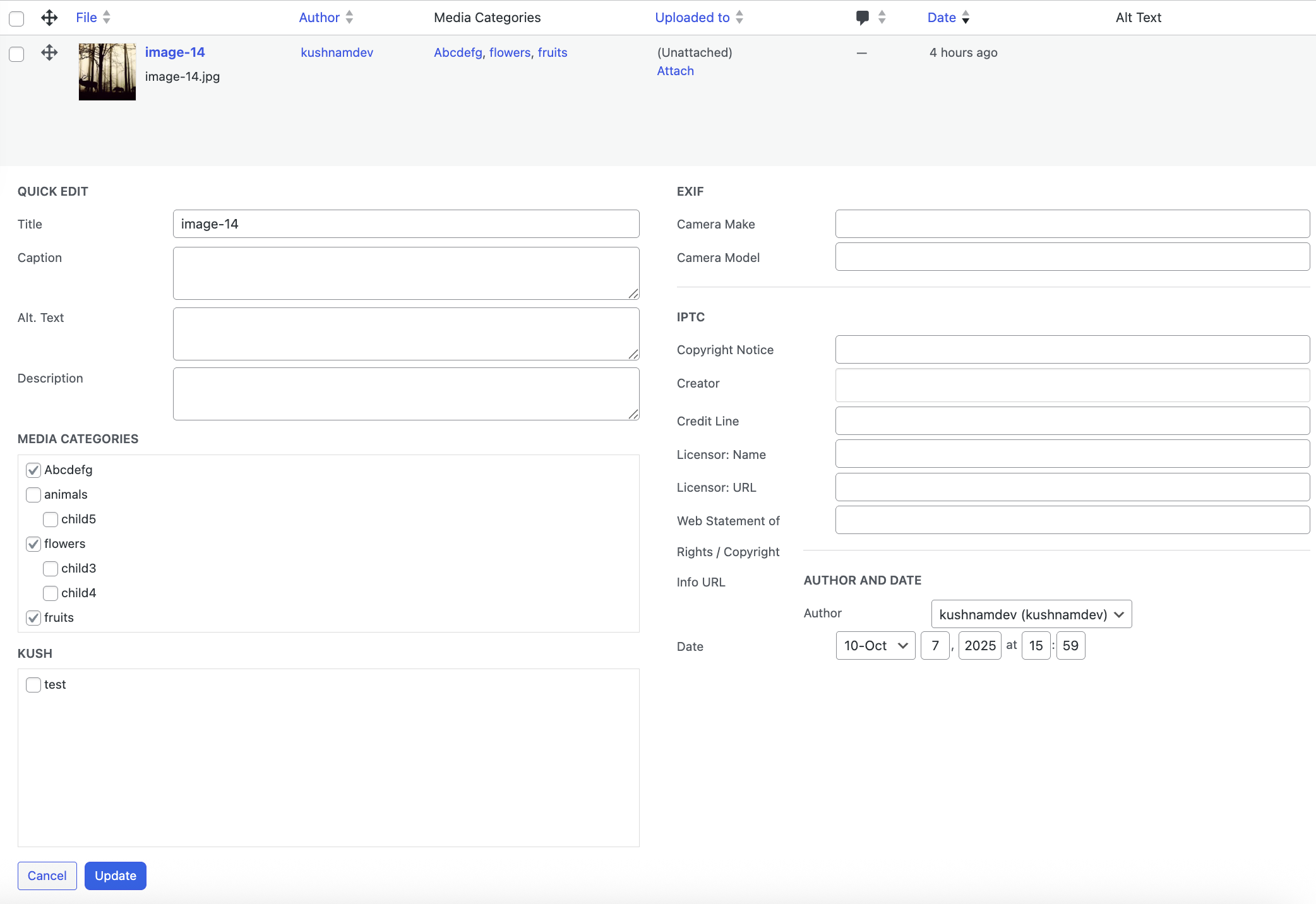
Task: Click the drag handle beside image-14 thumbnail
Action: (x=49, y=52)
